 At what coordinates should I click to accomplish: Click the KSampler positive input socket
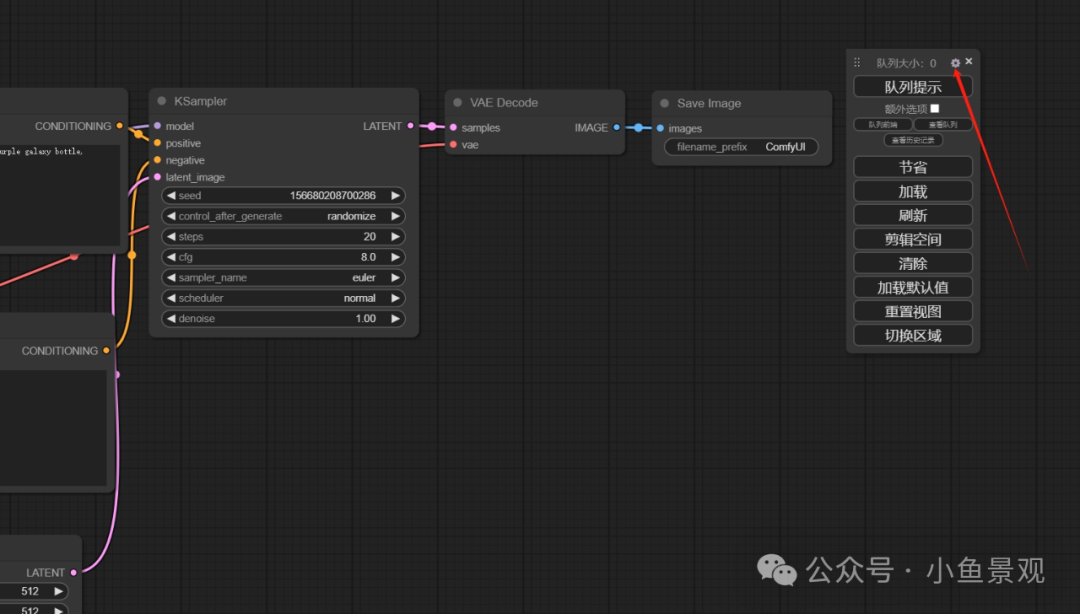coord(158,143)
